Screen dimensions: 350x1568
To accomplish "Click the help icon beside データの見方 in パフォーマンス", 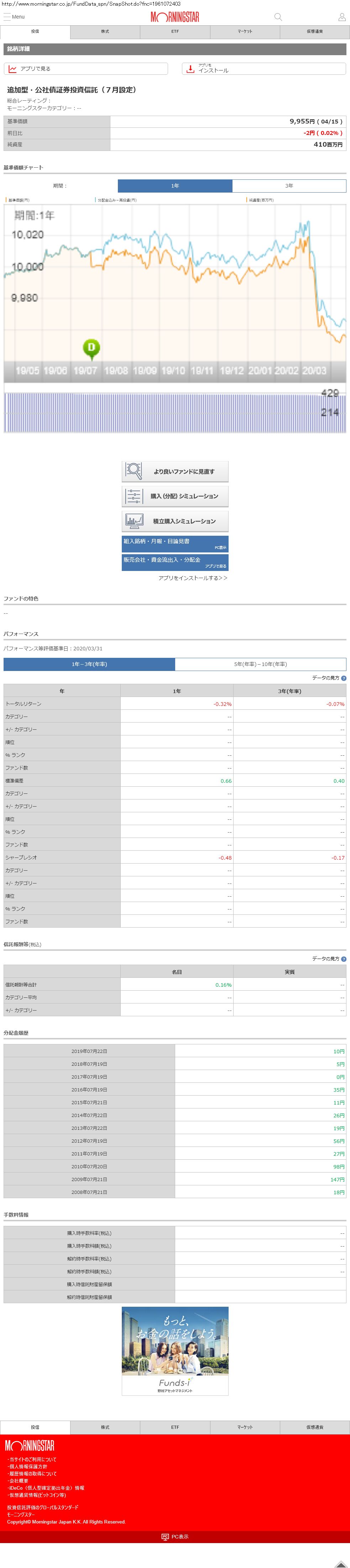I will pos(344,678).
